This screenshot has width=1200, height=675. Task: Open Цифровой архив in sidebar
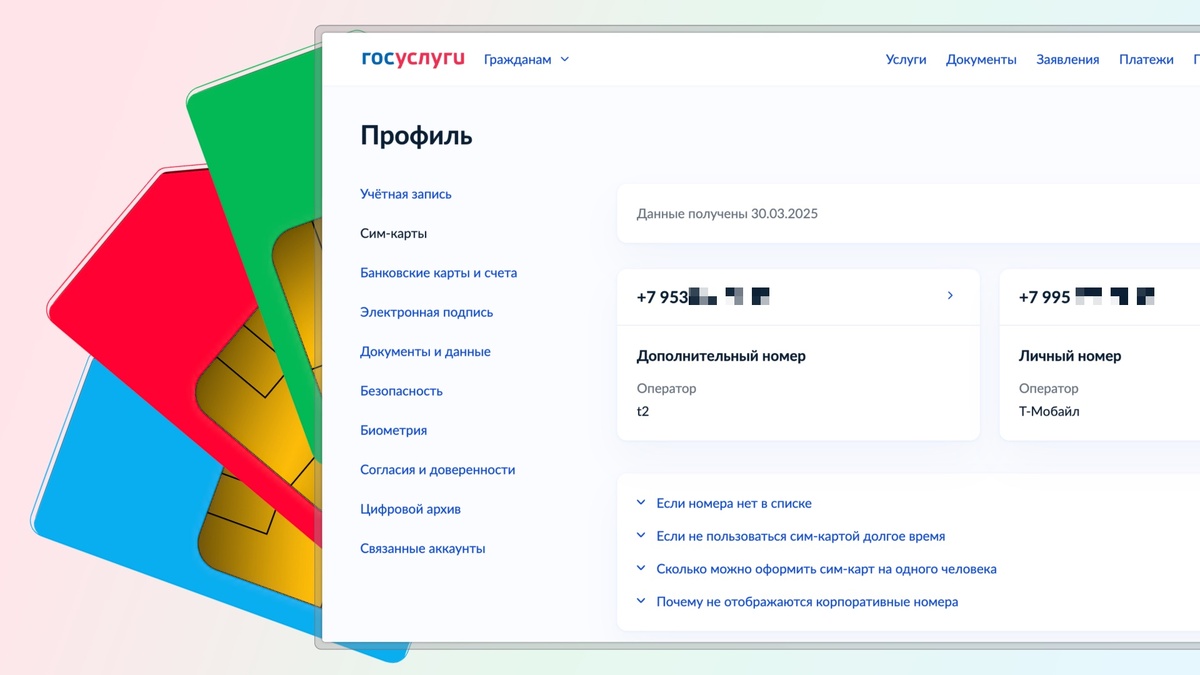coord(411,509)
